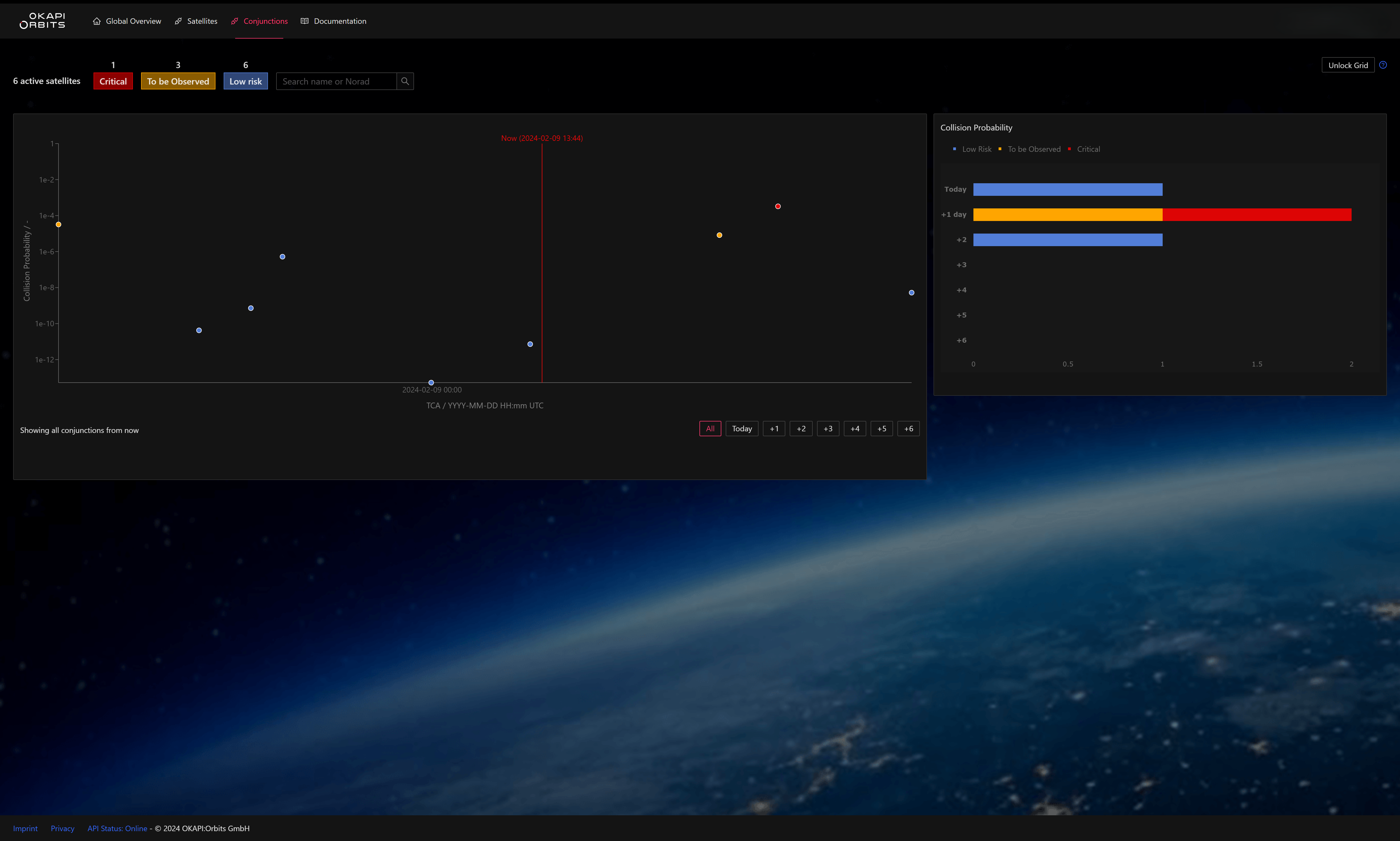
Task: Click the +1 day red critical segment
Action: tap(1257, 215)
